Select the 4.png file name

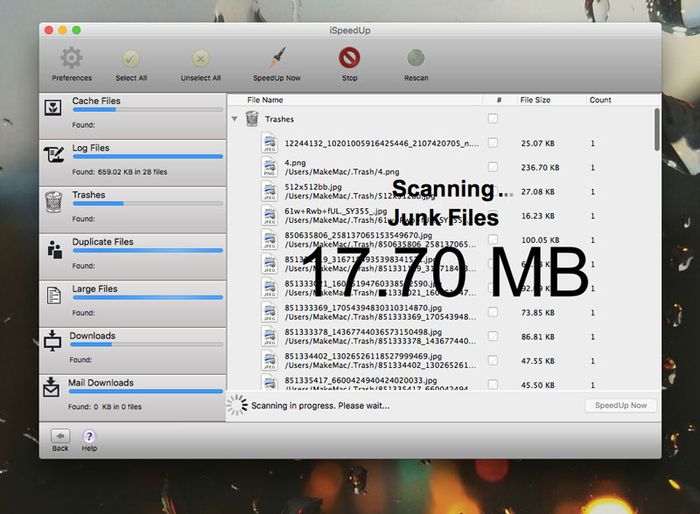(295, 163)
